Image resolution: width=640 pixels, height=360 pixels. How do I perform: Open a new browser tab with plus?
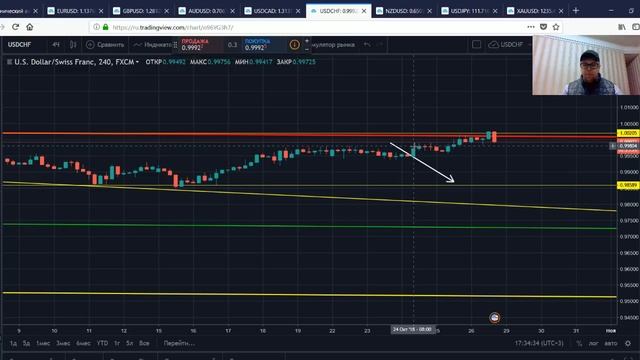click(x=576, y=11)
